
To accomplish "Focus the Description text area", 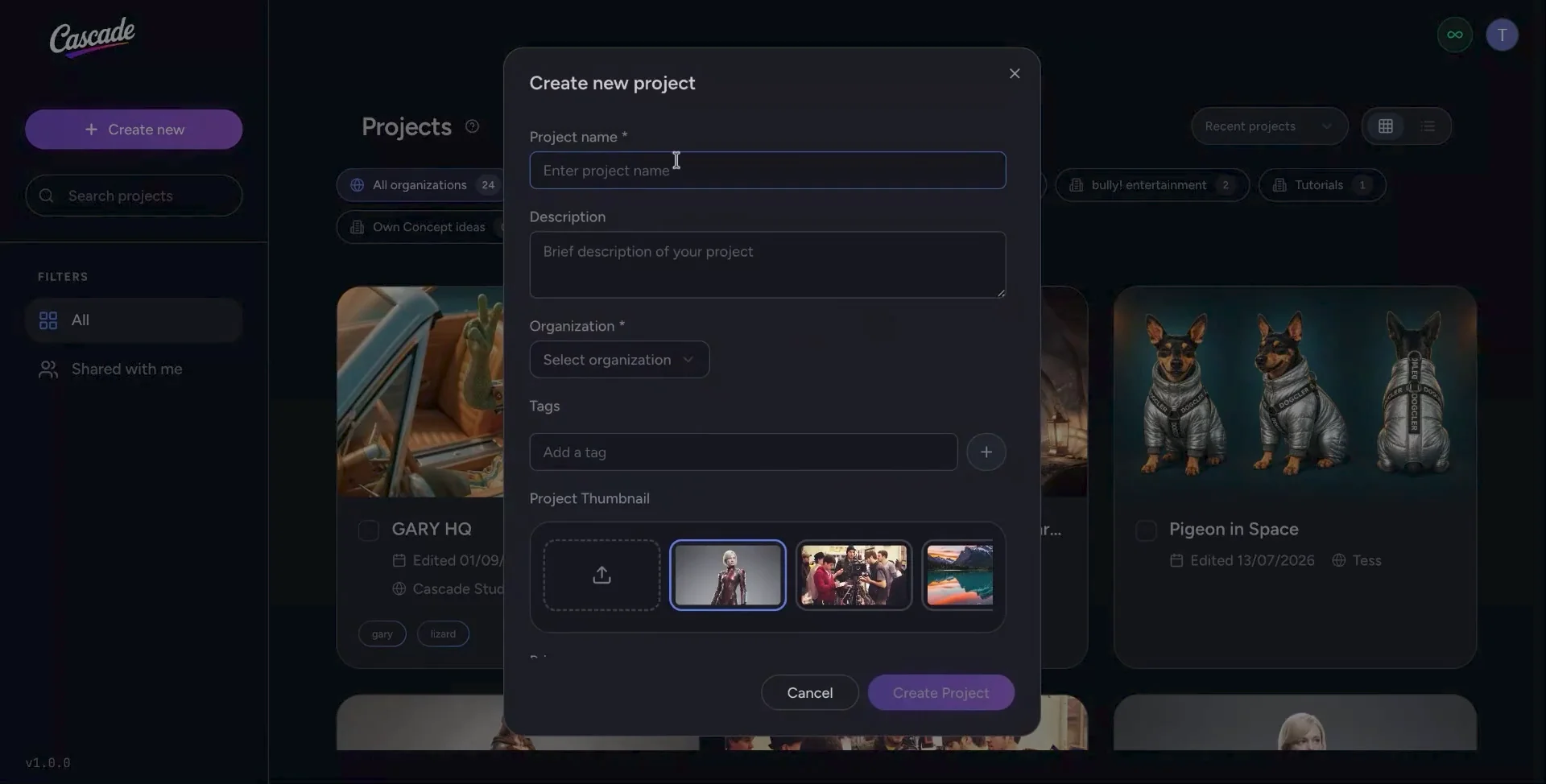I will coord(767,265).
